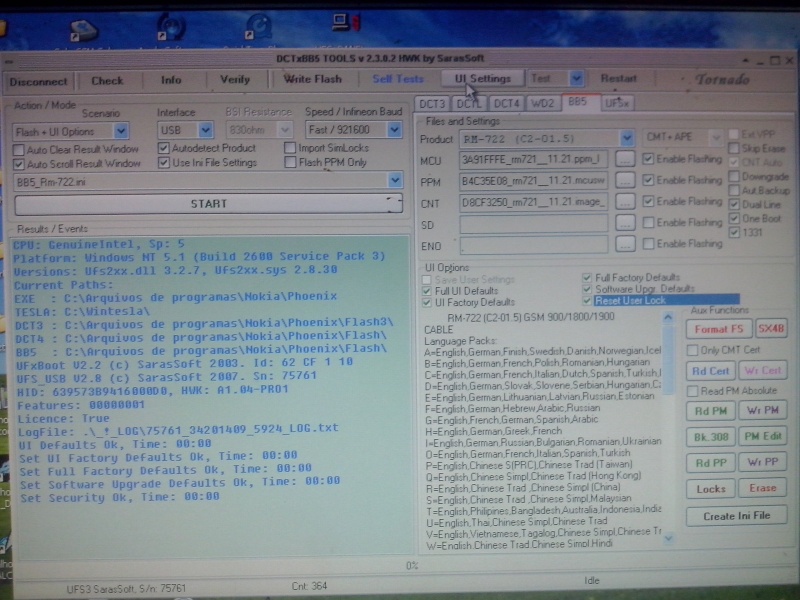
Task: Toggle Reset User Lock checkbox
Action: pyautogui.click(x=587, y=301)
